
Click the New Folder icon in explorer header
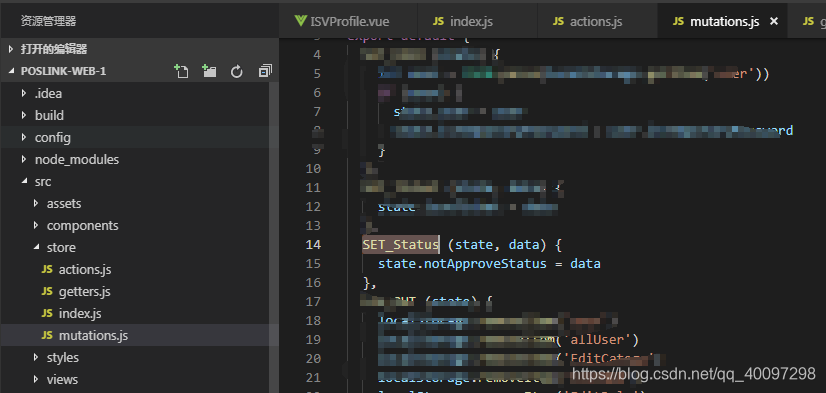[x=209, y=71]
